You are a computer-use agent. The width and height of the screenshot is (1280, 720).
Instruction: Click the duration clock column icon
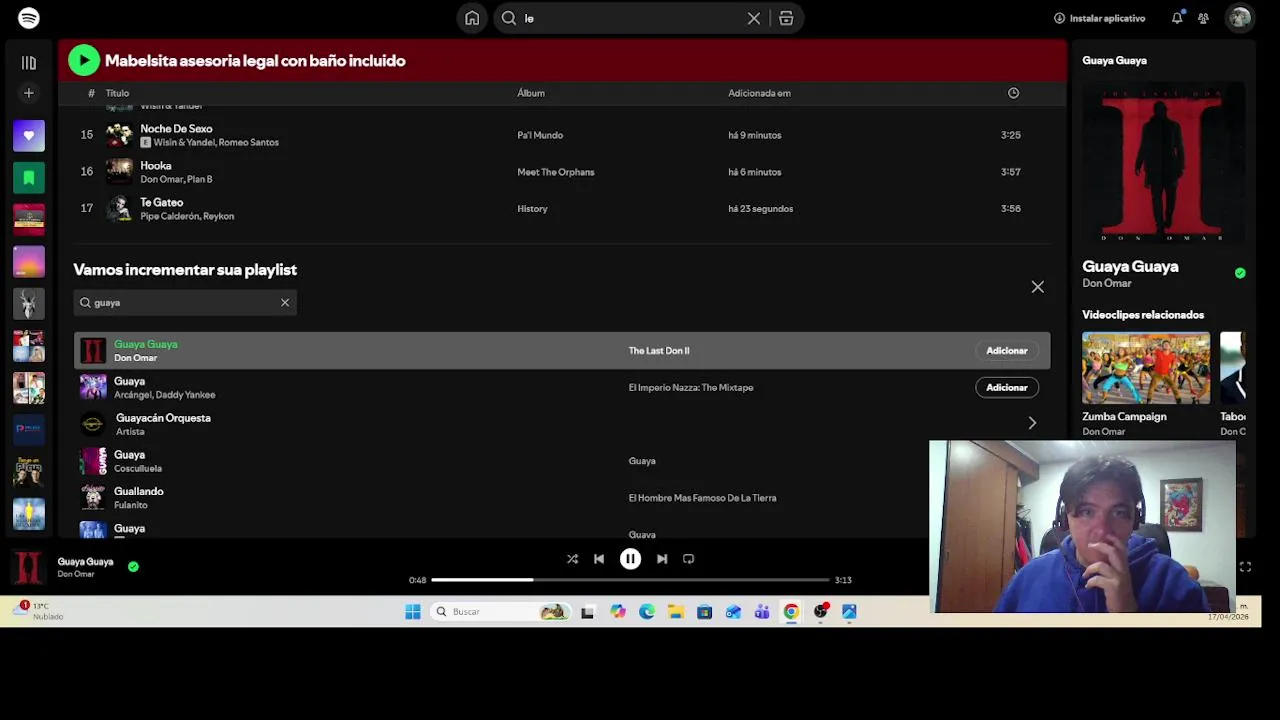coord(1013,93)
